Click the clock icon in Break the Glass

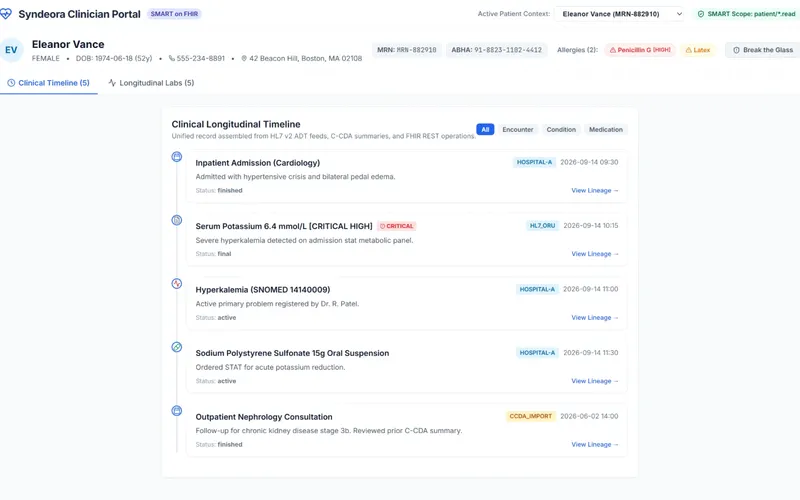(x=736, y=50)
